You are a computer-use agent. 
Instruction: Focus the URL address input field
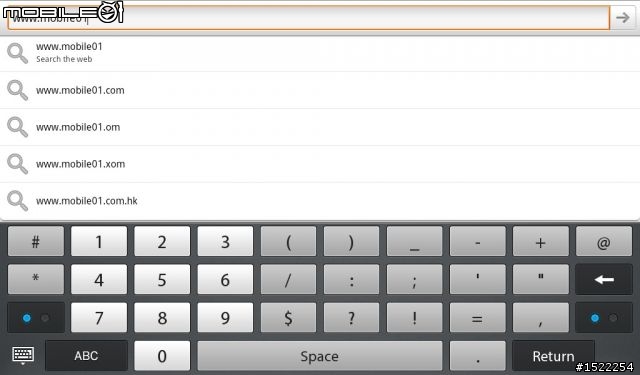pos(309,18)
